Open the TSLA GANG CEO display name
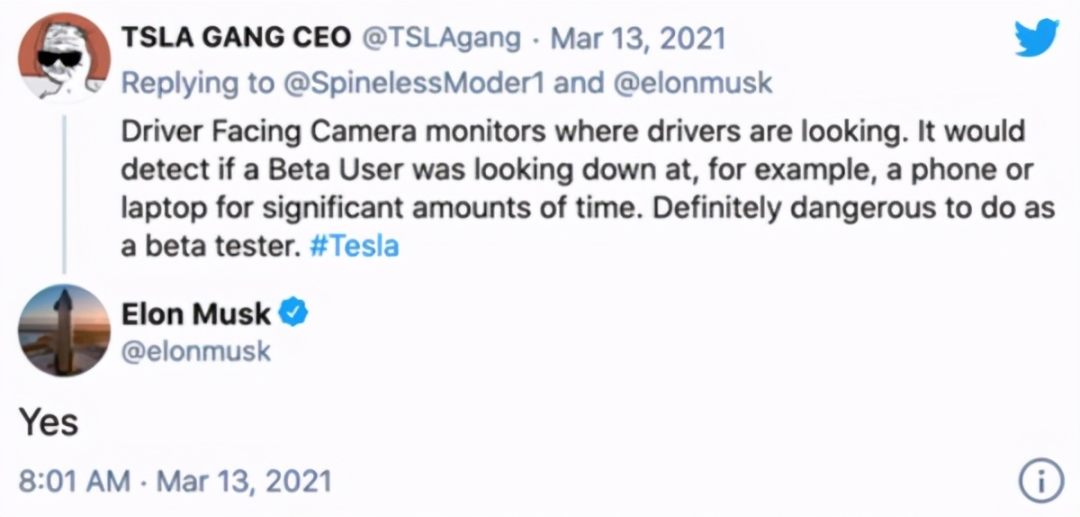The image size is (1080, 517). pos(236,38)
